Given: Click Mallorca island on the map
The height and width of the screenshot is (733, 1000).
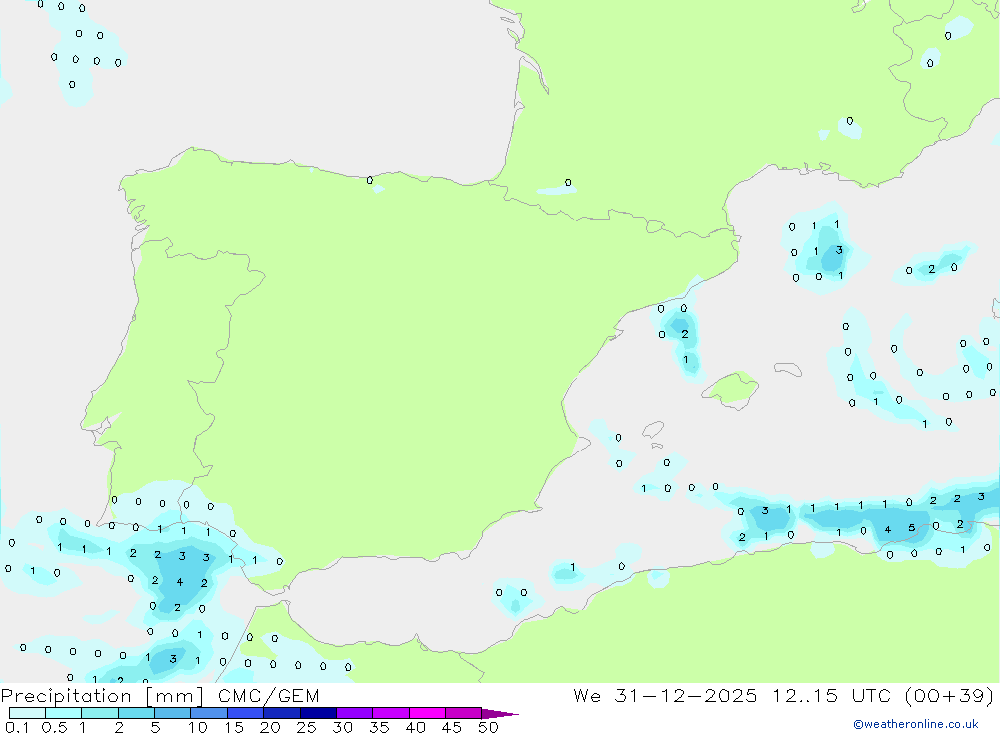Looking at the screenshot, I should [x=731, y=388].
